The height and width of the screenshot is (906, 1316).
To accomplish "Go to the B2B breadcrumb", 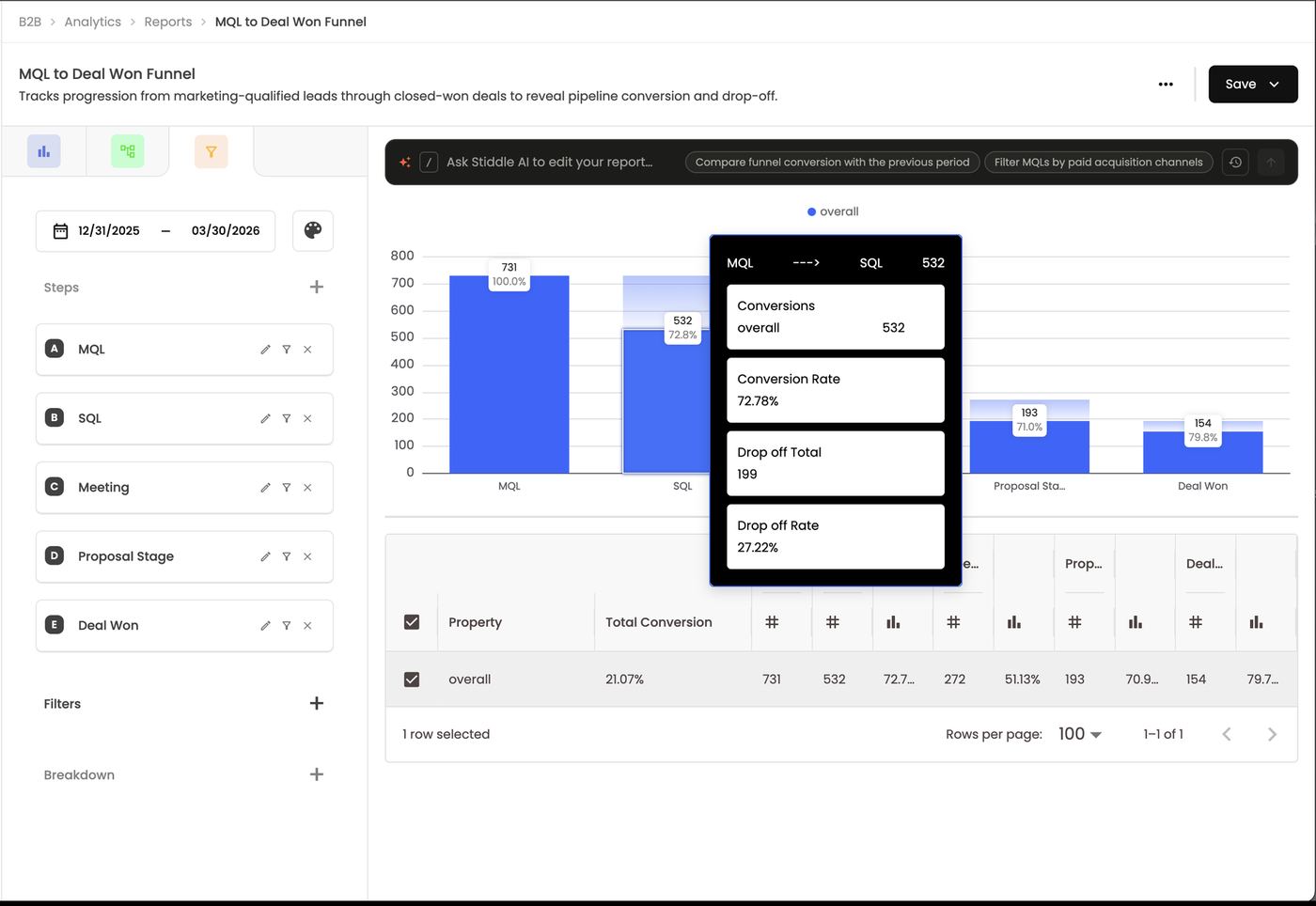I will coord(30,22).
